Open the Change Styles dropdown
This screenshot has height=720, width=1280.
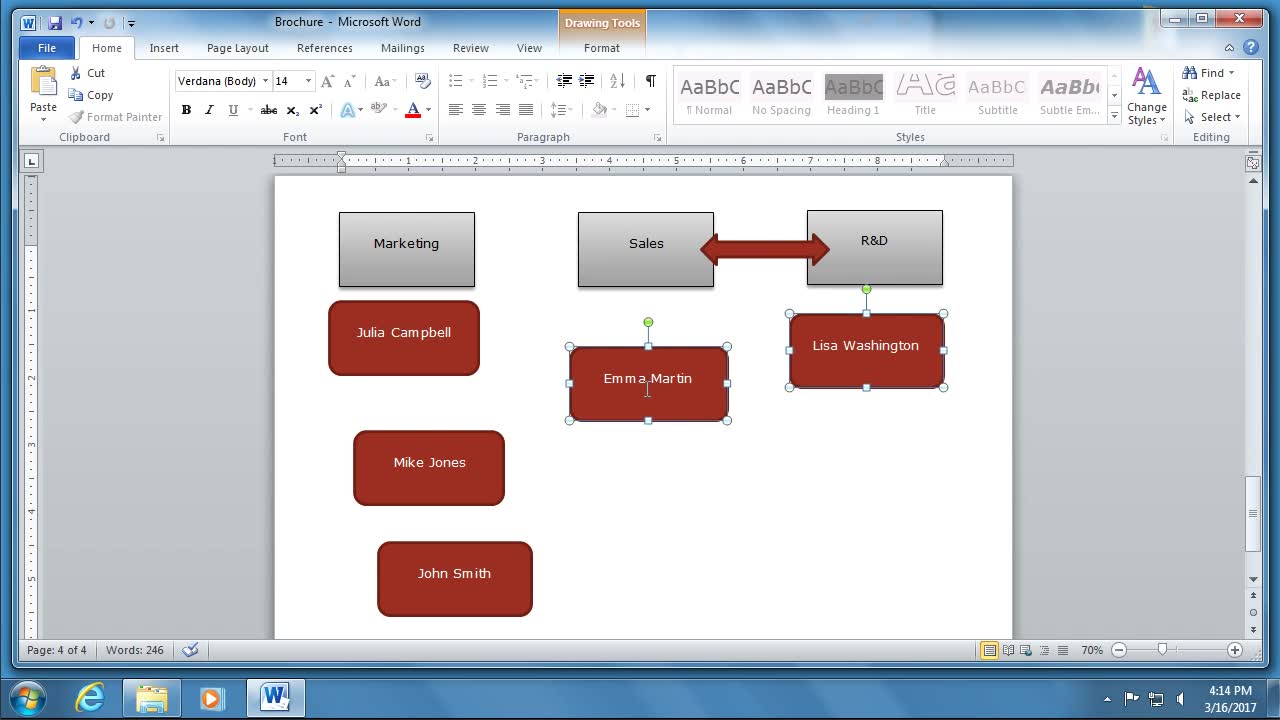tap(1146, 98)
